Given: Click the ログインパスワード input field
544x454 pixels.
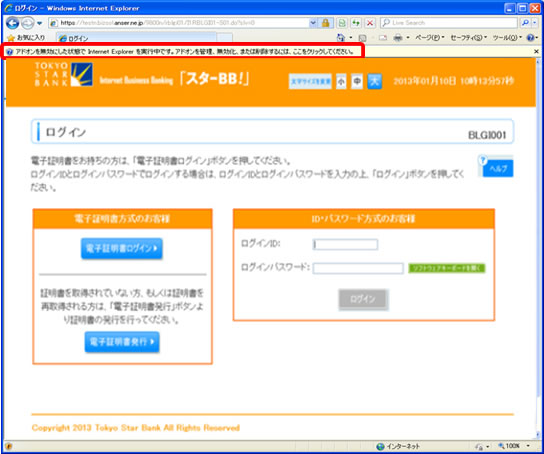Looking at the screenshot, I should pyautogui.click(x=358, y=268).
